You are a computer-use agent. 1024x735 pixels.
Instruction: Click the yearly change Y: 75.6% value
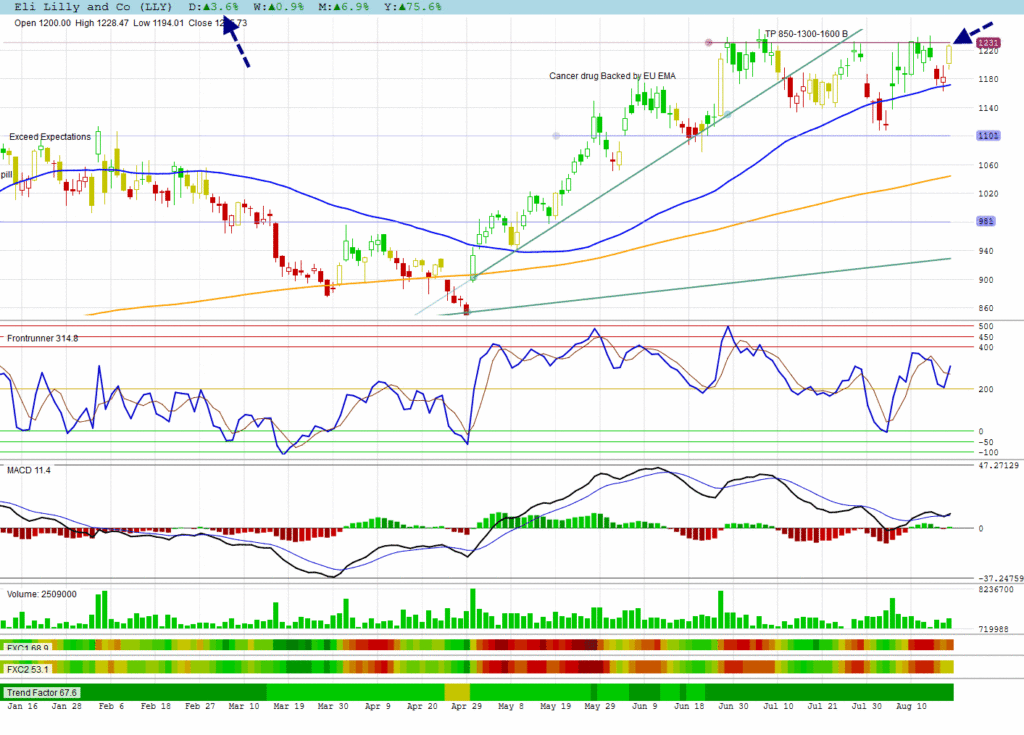coord(413,7)
